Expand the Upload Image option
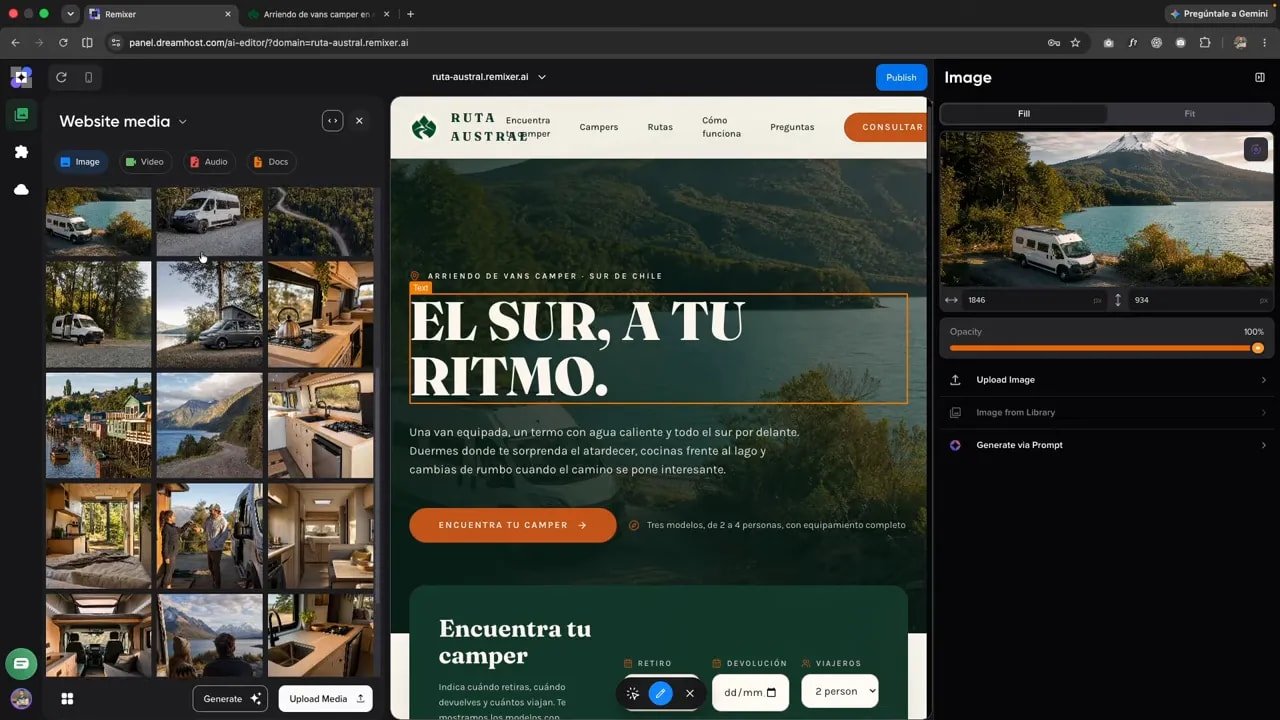This screenshot has width=1280, height=720. 1107,380
